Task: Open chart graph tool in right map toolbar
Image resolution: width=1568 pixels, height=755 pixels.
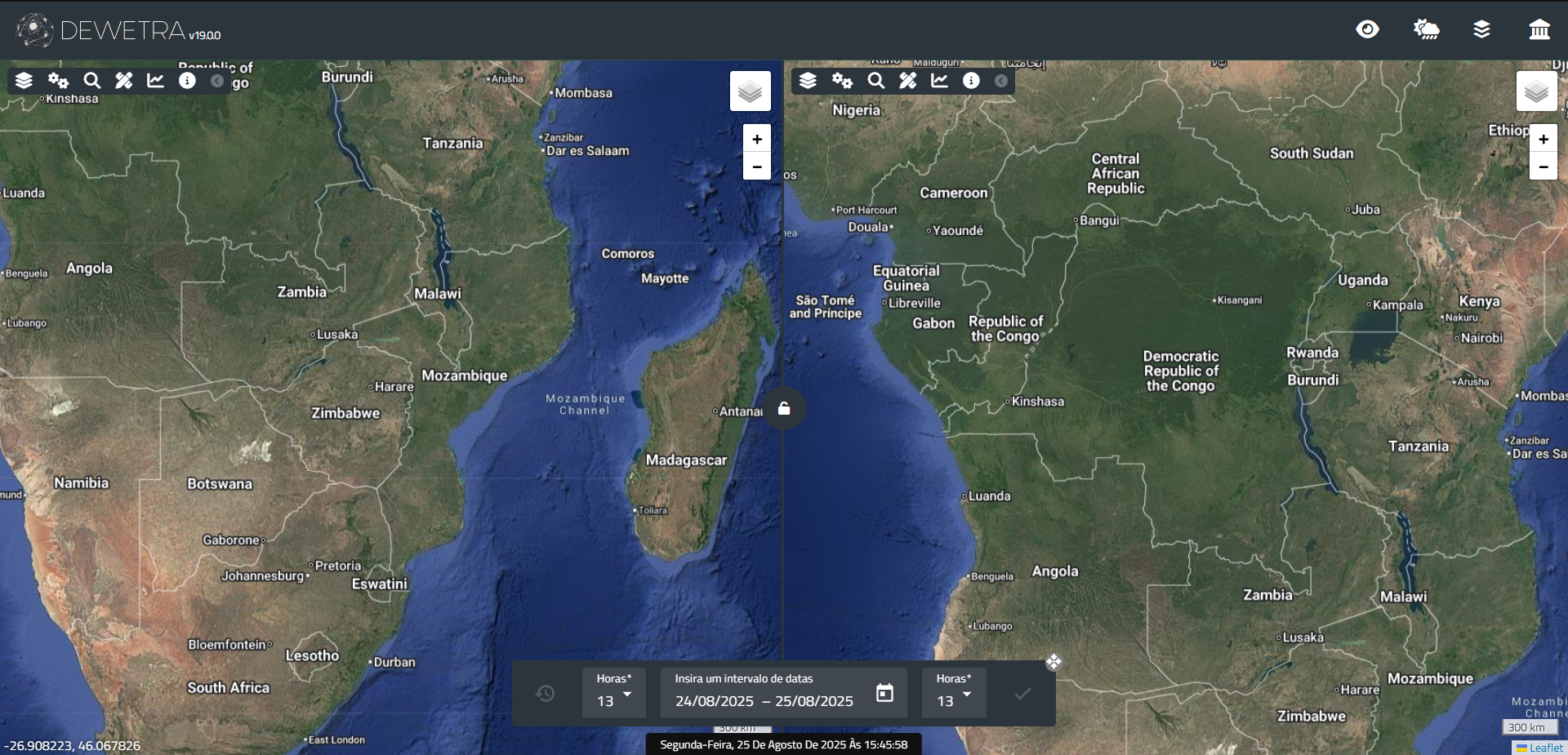Action: (x=939, y=81)
